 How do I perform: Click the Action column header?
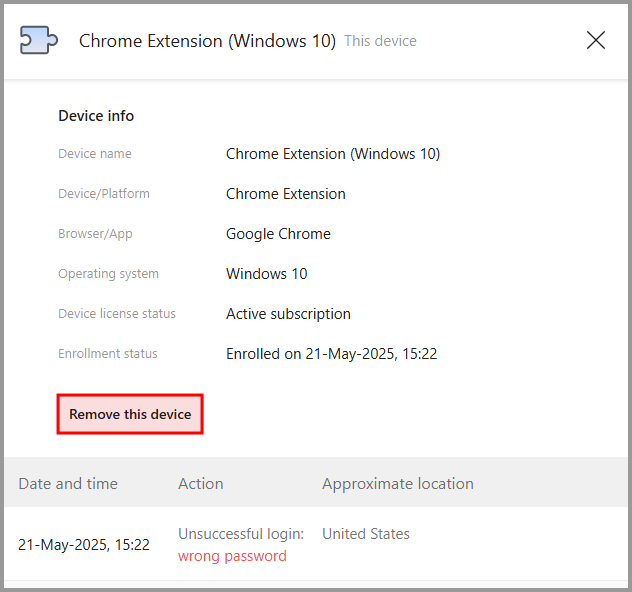tap(200, 483)
